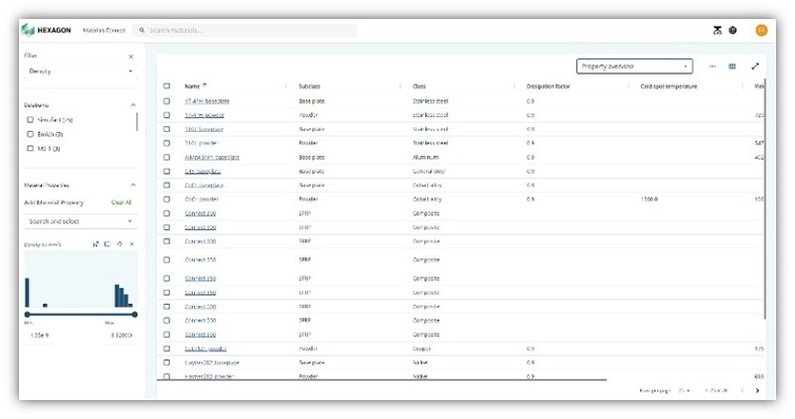795x419 pixels.
Task: Sort by the Class column header
Action: (419, 86)
